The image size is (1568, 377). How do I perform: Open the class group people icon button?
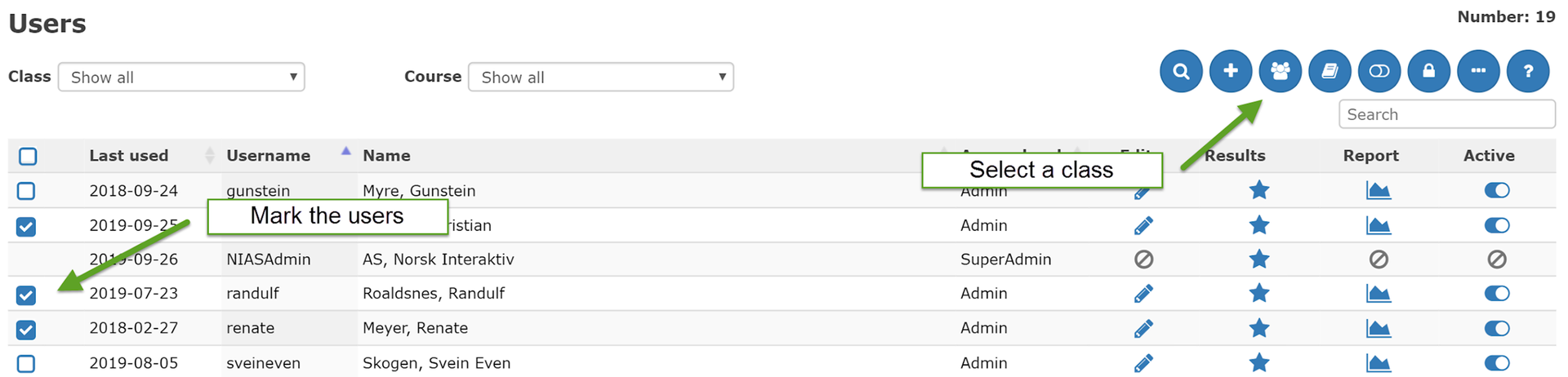(1280, 72)
